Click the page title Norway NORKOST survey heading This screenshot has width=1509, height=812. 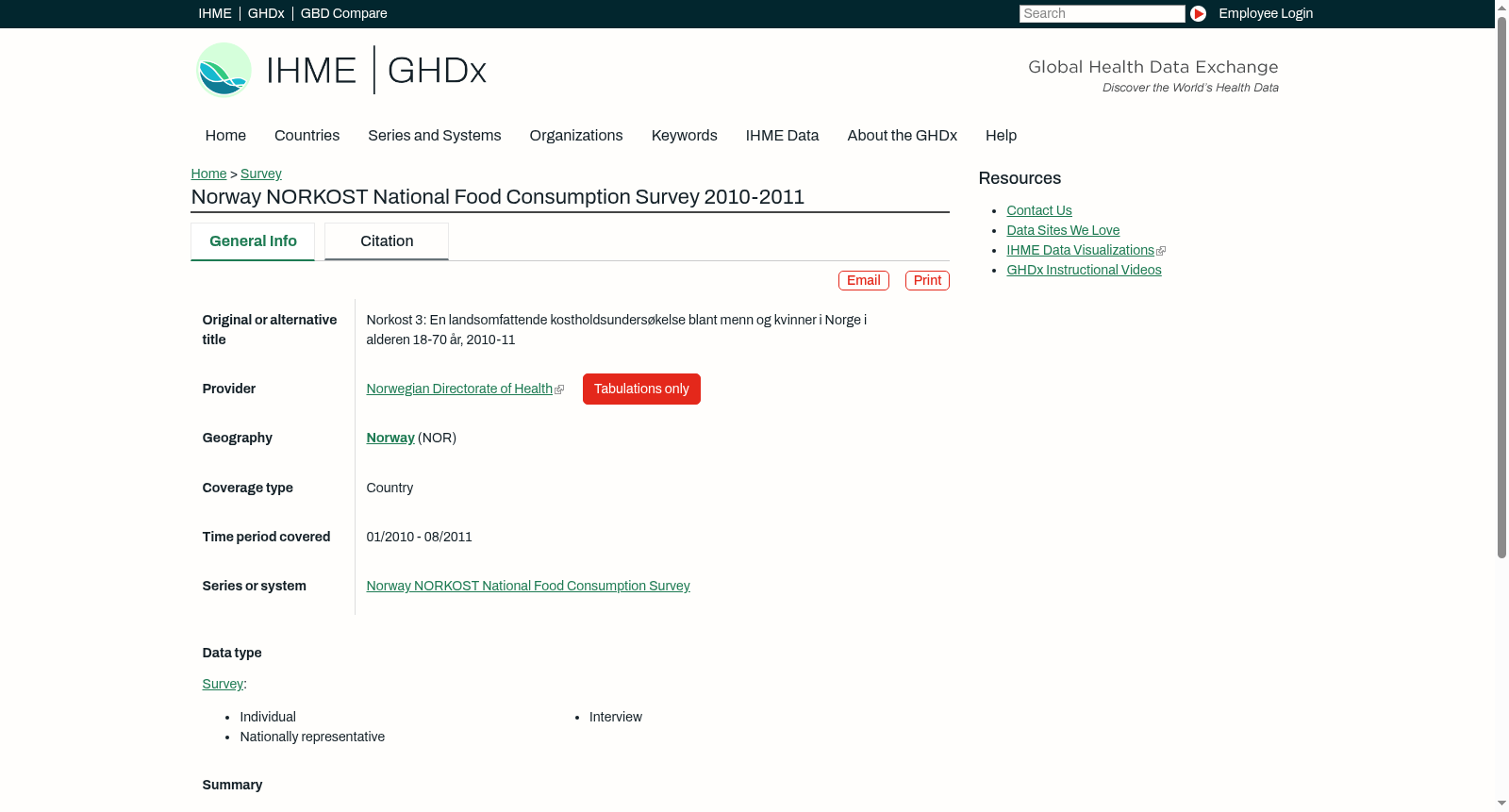498,197
